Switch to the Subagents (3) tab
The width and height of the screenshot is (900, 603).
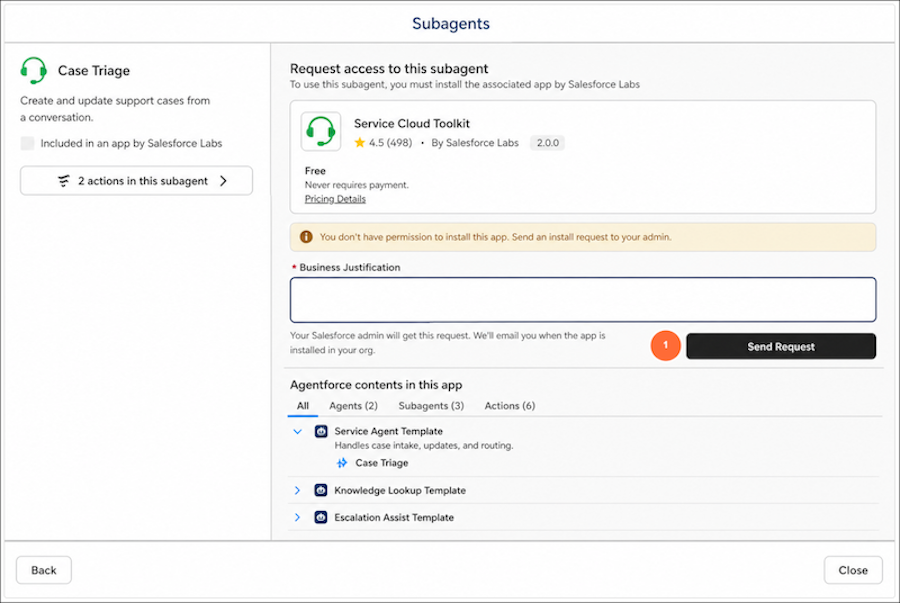(x=431, y=406)
